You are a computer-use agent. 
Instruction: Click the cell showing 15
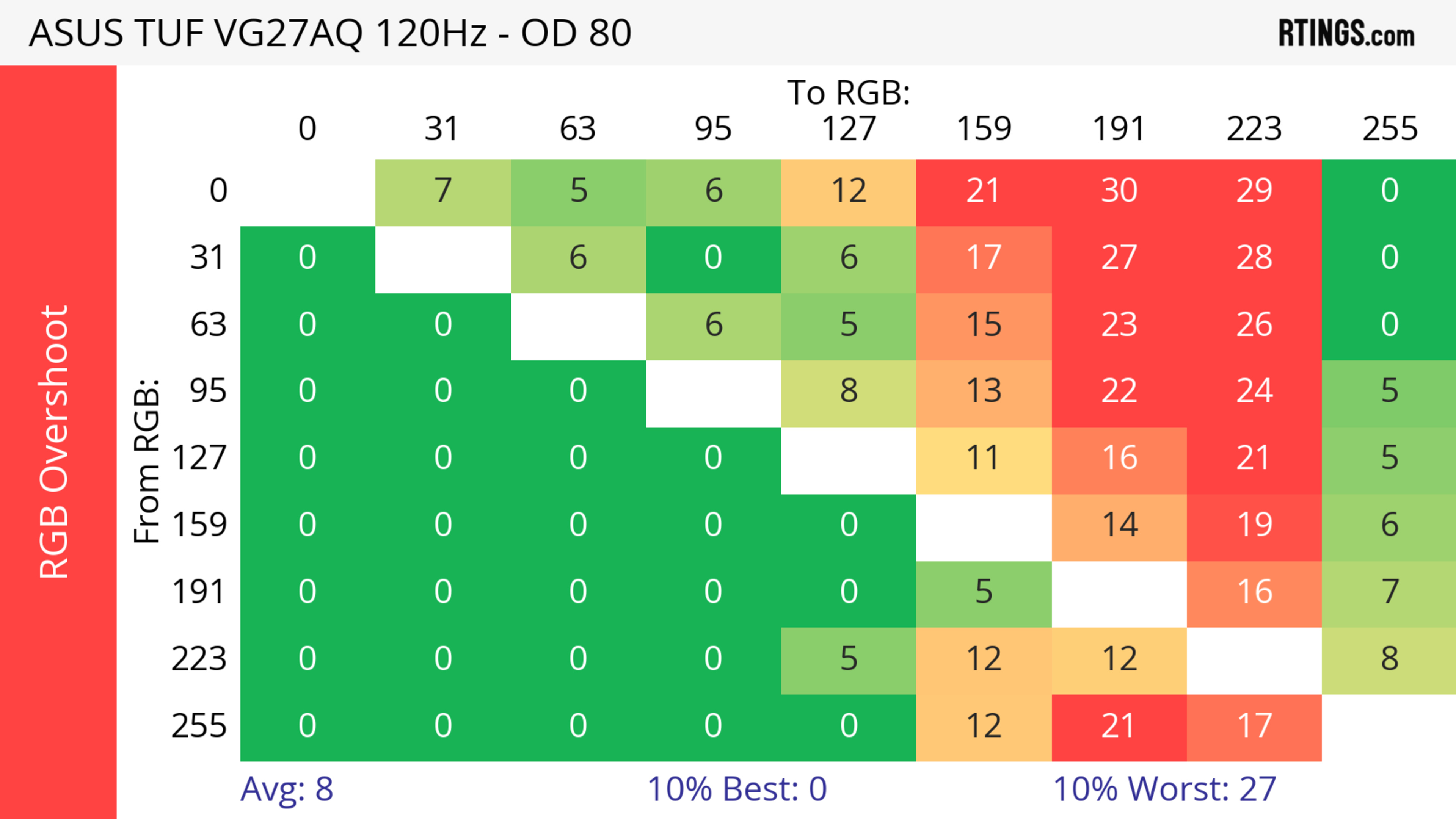pyautogui.click(x=984, y=325)
